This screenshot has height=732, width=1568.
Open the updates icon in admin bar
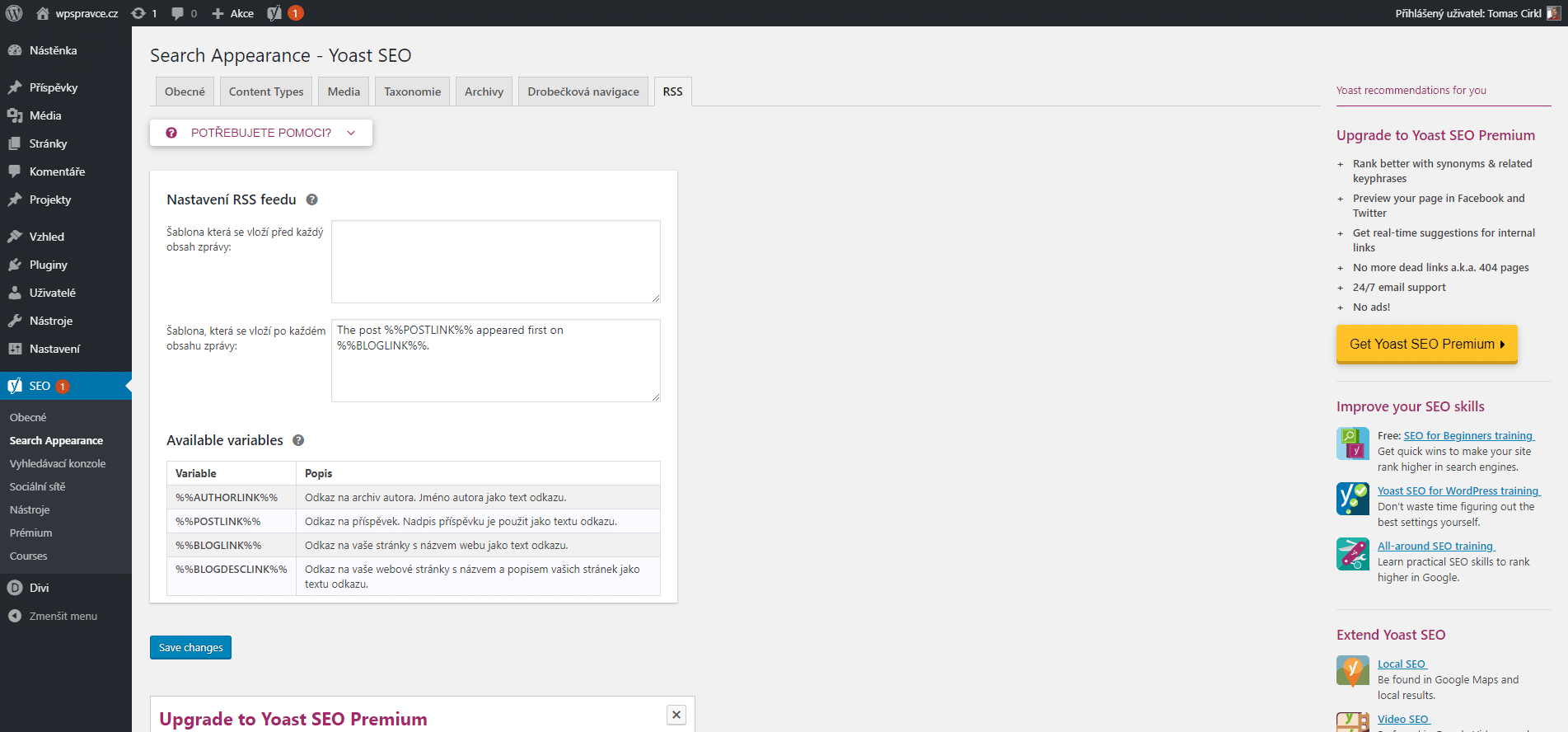[x=138, y=13]
